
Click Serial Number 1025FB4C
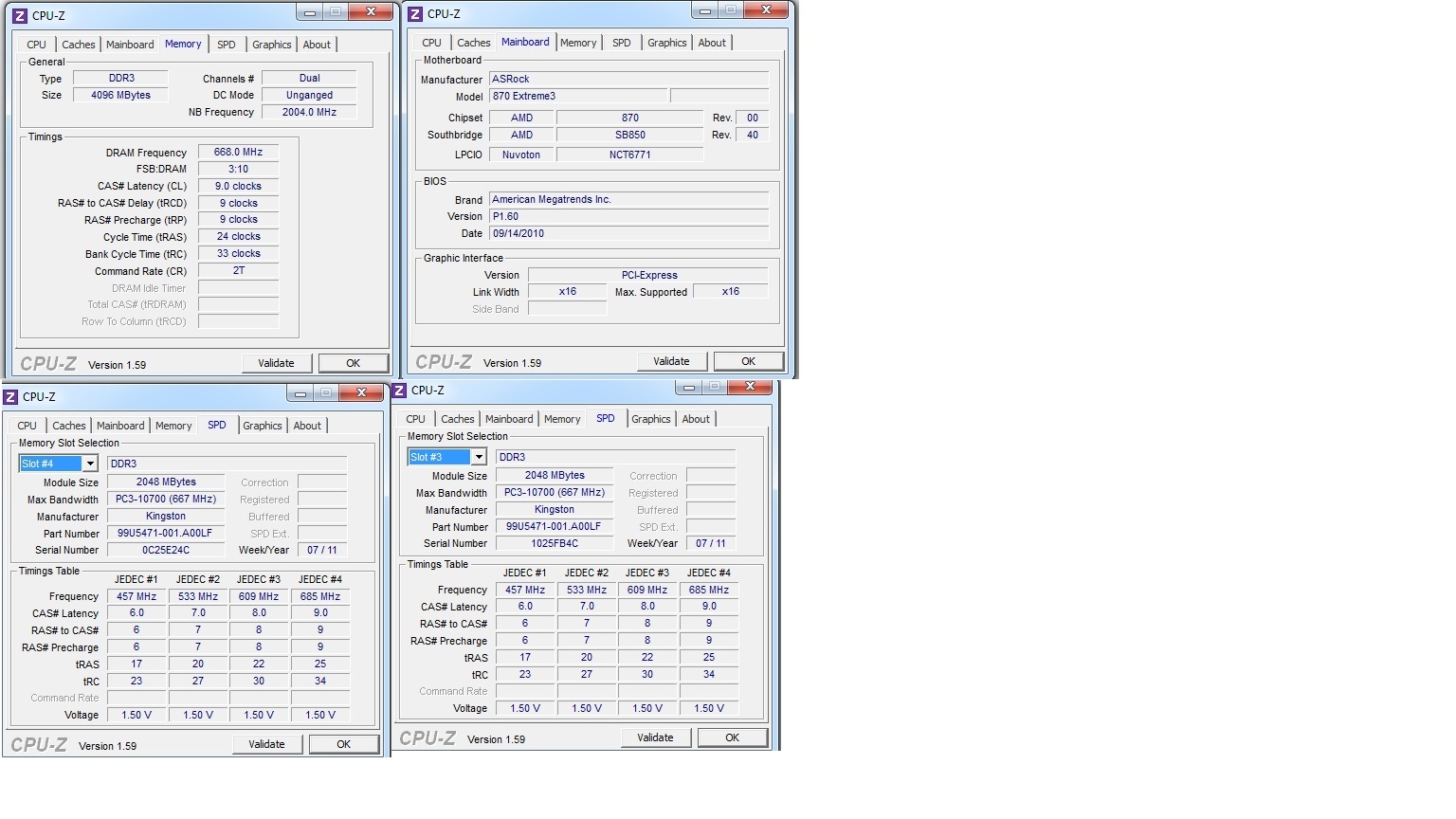(x=555, y=543)
